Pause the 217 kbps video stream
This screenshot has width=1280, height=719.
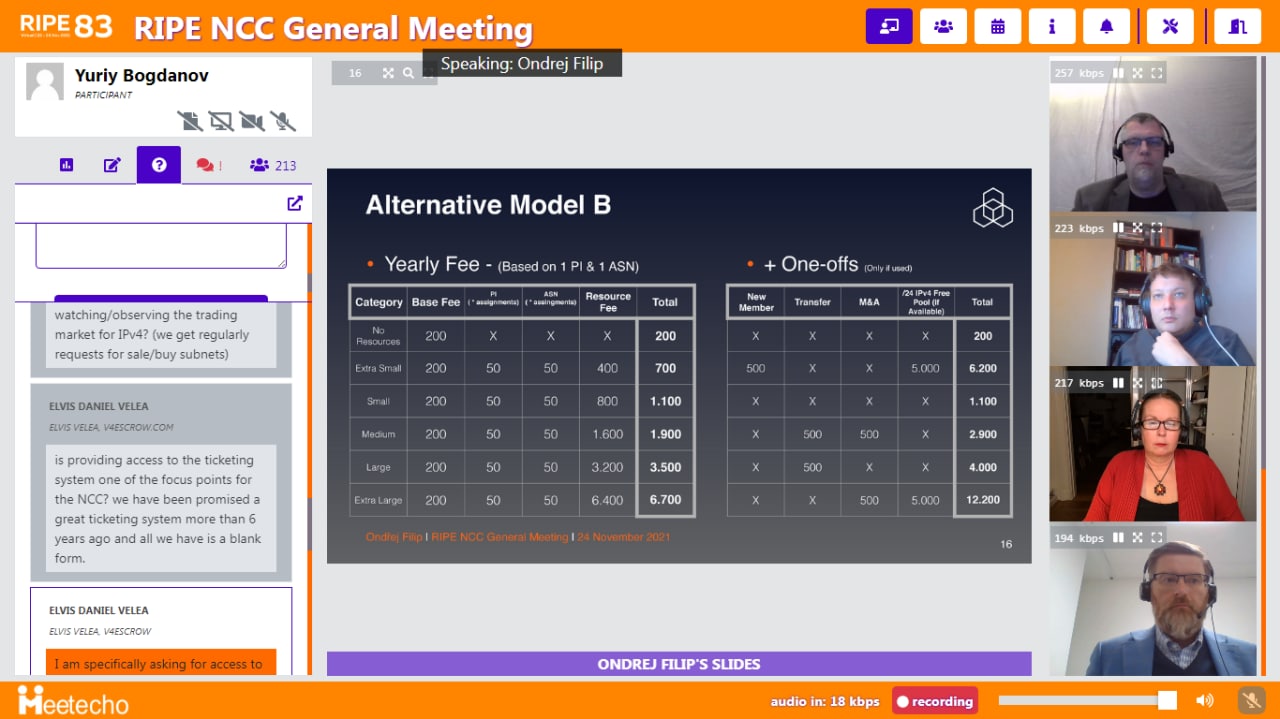(1118, 383)
